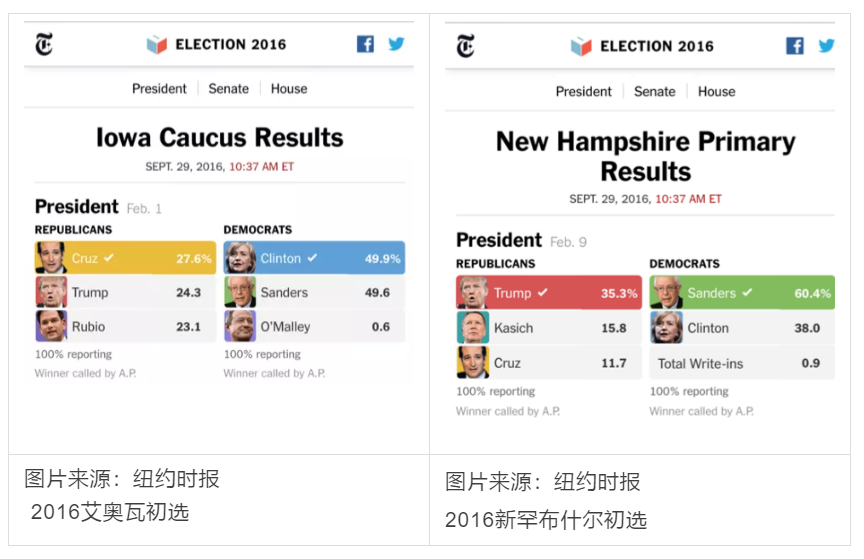Screen dimensions: 864x559
Task: Click ballot box icon beside Iowa Election 2016
Action: point(156,44)
